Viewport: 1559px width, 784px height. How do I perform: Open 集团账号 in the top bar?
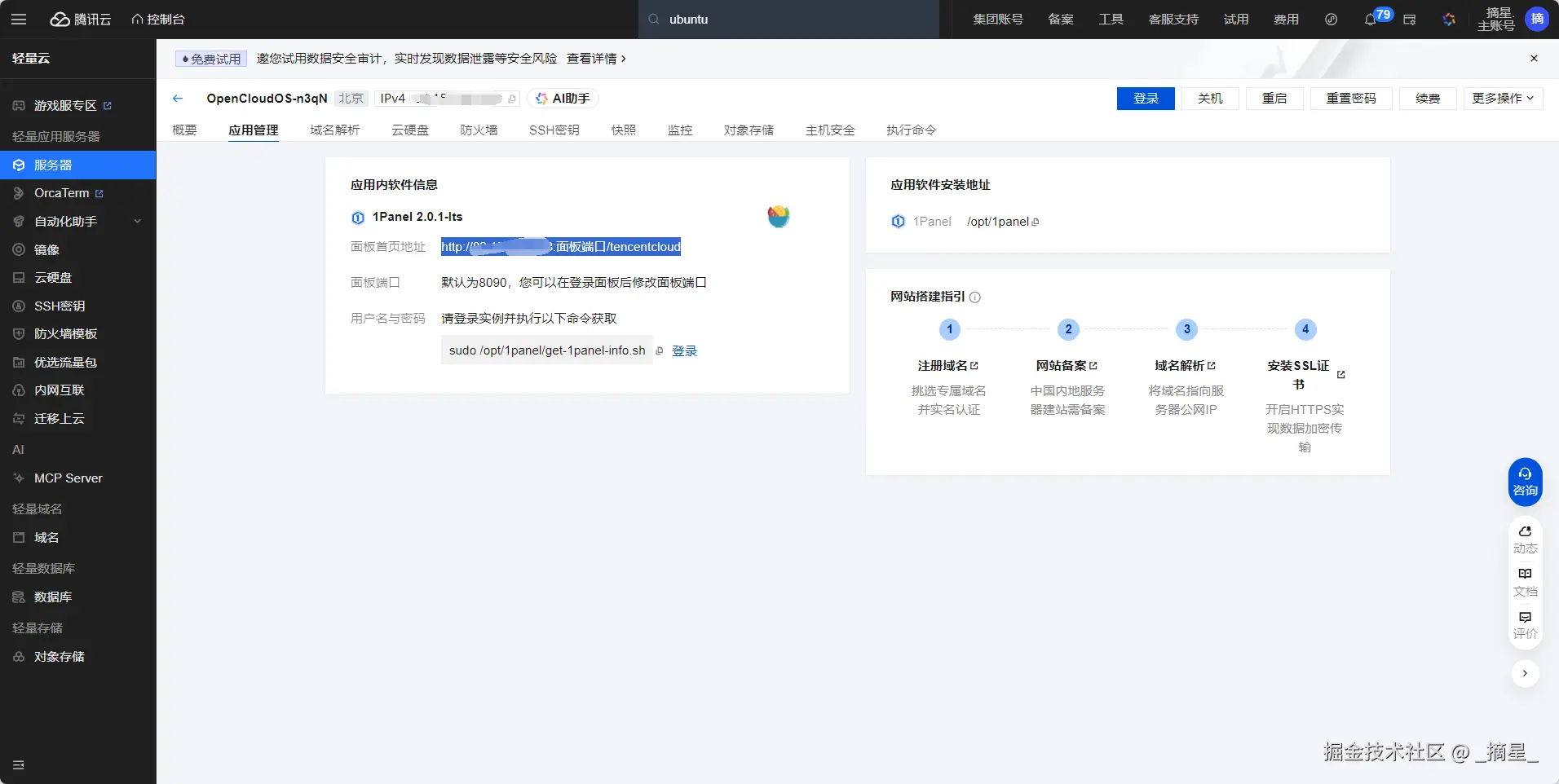pos(998,20)
